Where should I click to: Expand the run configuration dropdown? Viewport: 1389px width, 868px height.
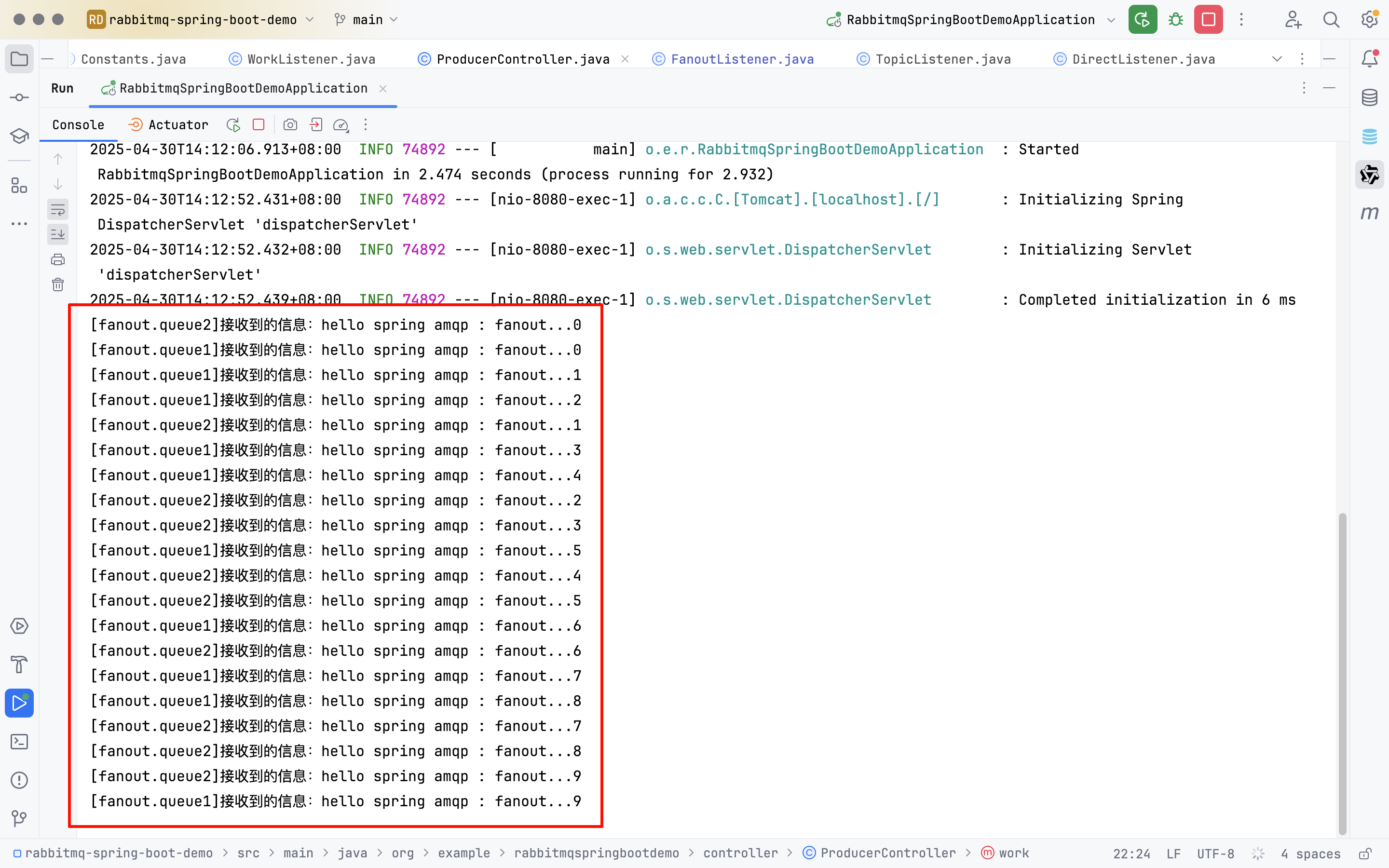pos(1111,19)
